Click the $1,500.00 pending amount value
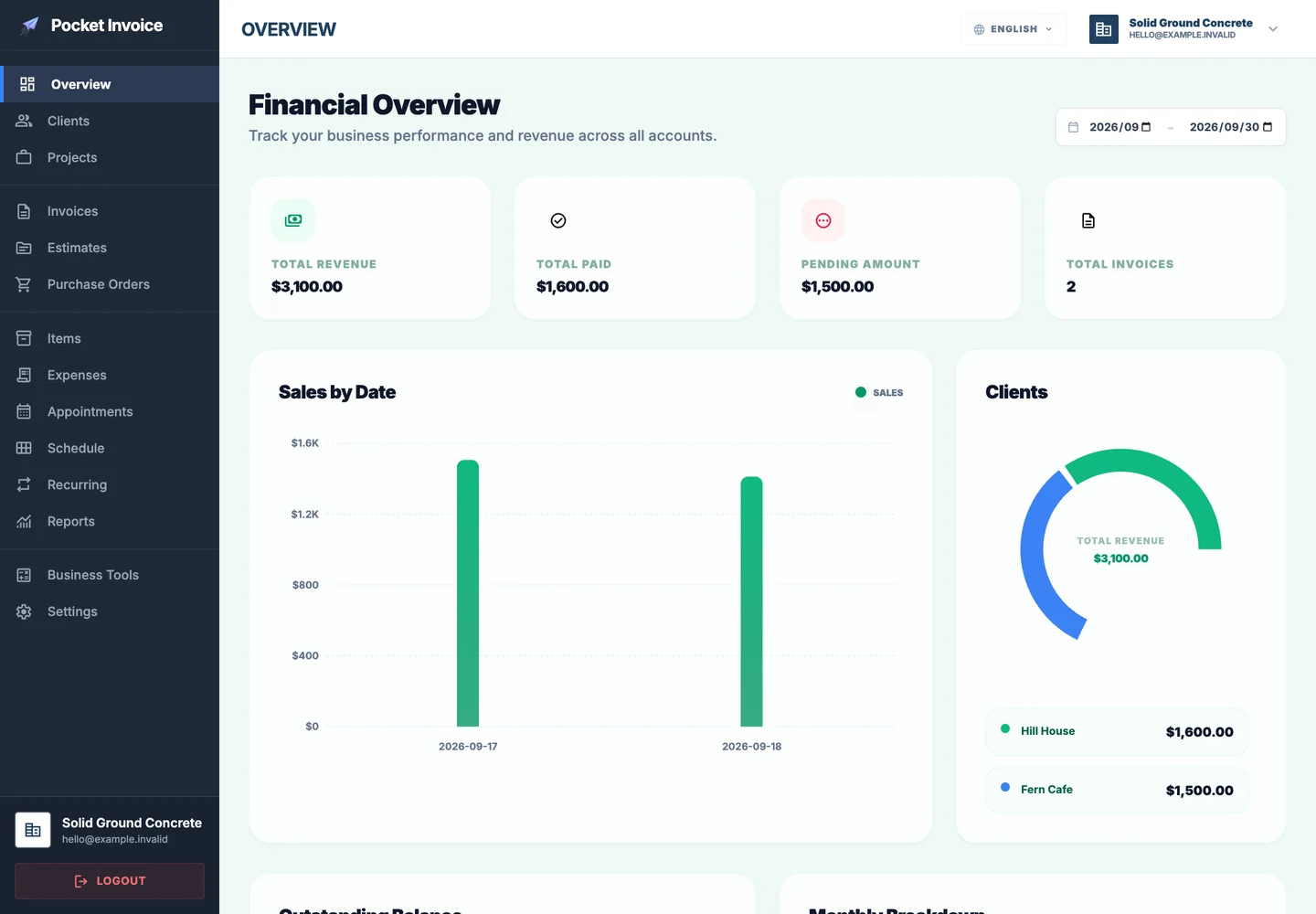Viewport: 1316px width, 914px height. pyautogui.click(x=837, y=287)
